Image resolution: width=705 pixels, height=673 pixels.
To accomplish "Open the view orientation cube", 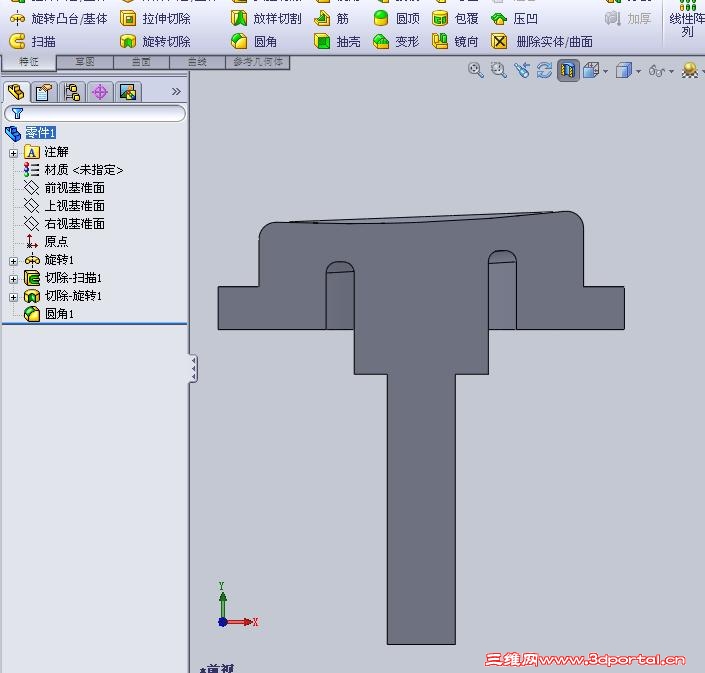I will pos(591,71).
